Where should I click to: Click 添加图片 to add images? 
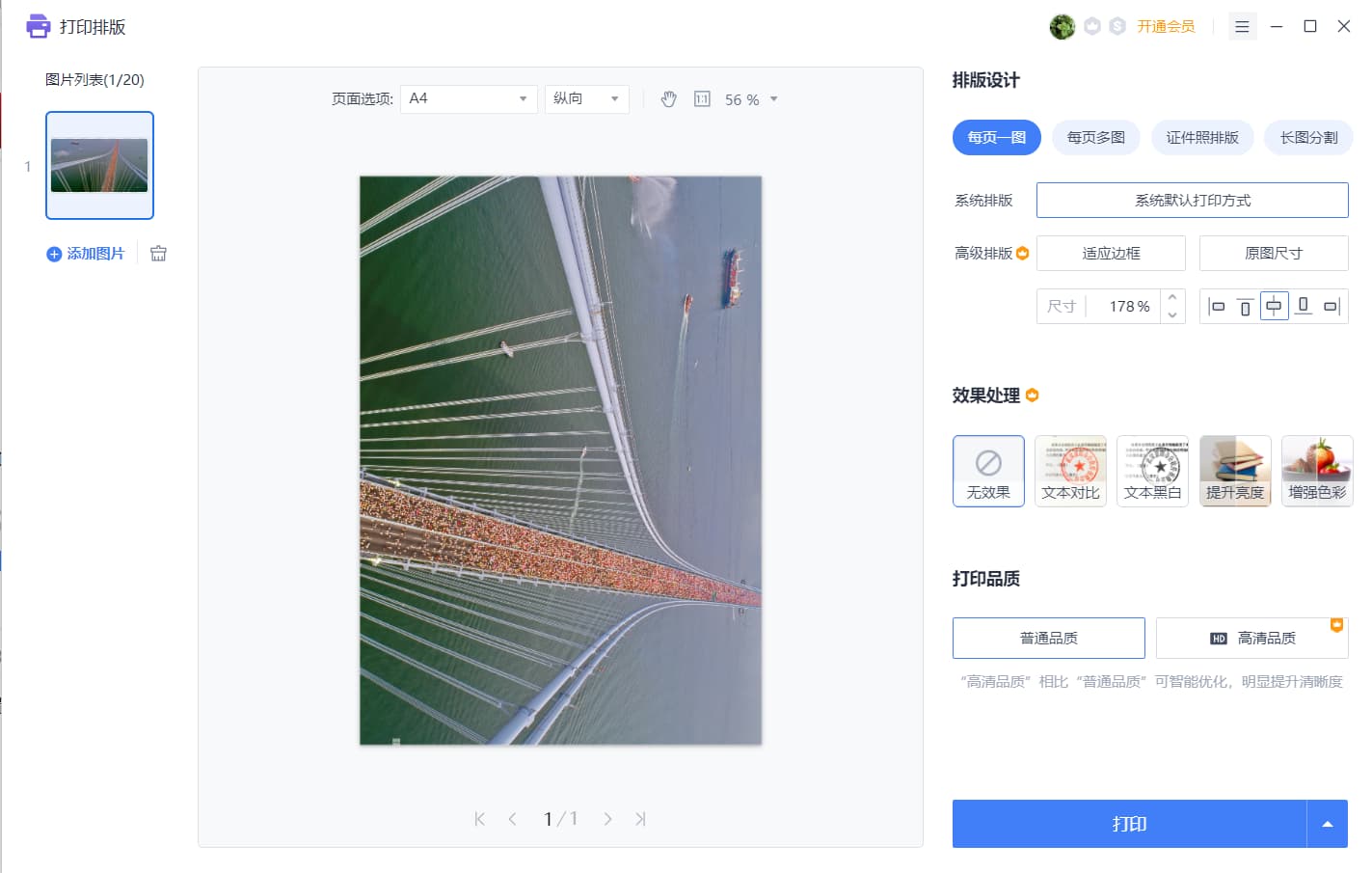point(86,254)
